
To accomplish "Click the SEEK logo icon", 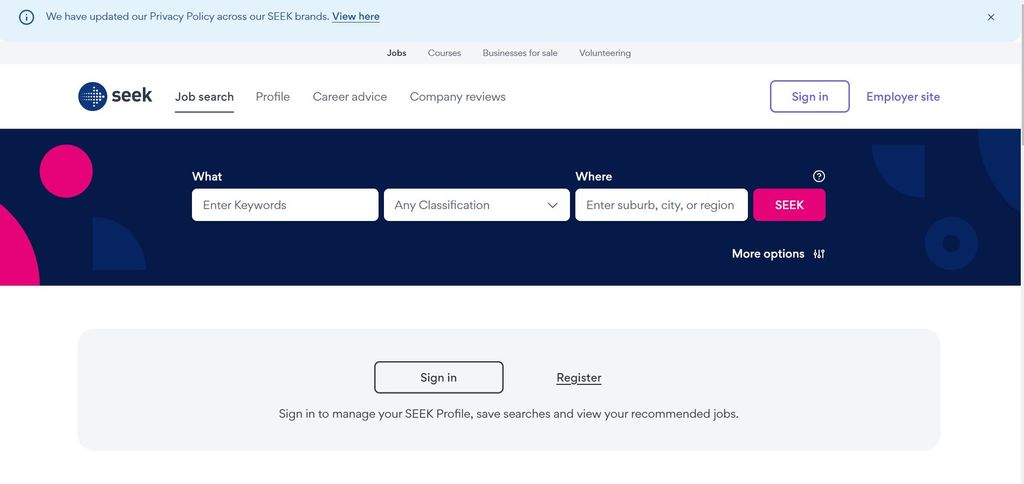I will (x=93, y=96).
